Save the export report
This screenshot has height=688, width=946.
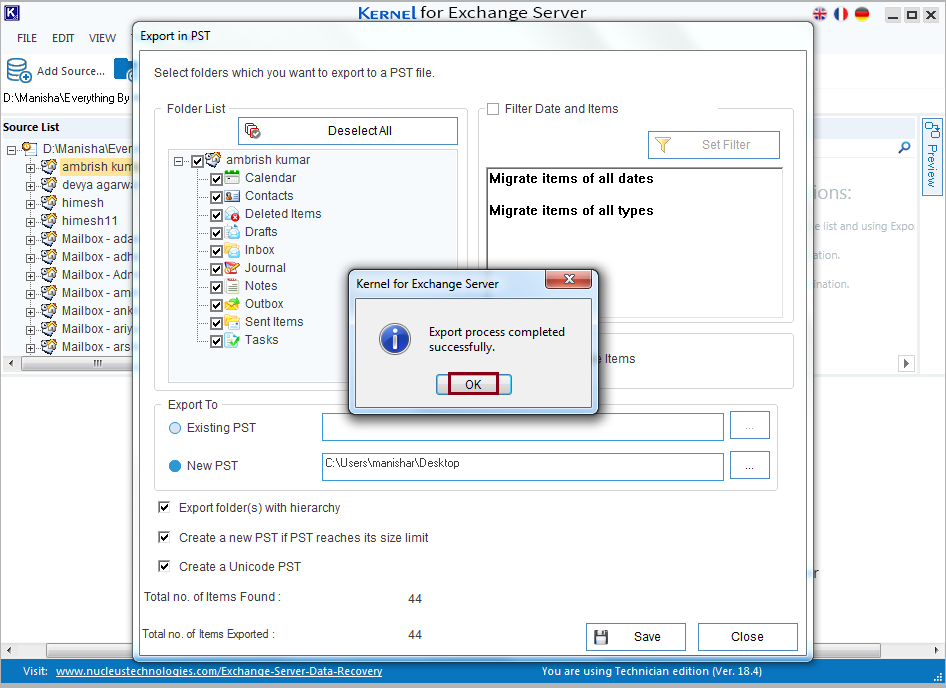click(x=635, y=637)
